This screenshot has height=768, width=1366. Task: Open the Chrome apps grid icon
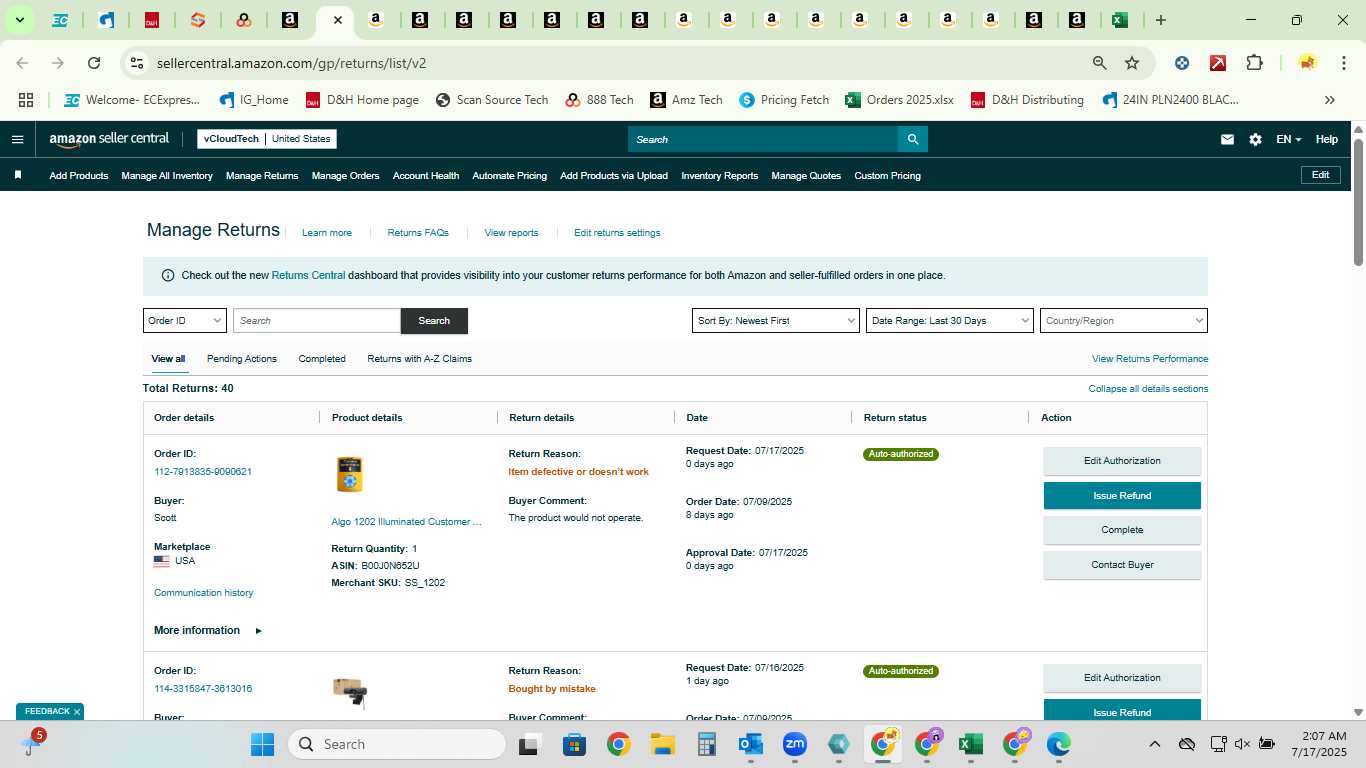[26, 100]
